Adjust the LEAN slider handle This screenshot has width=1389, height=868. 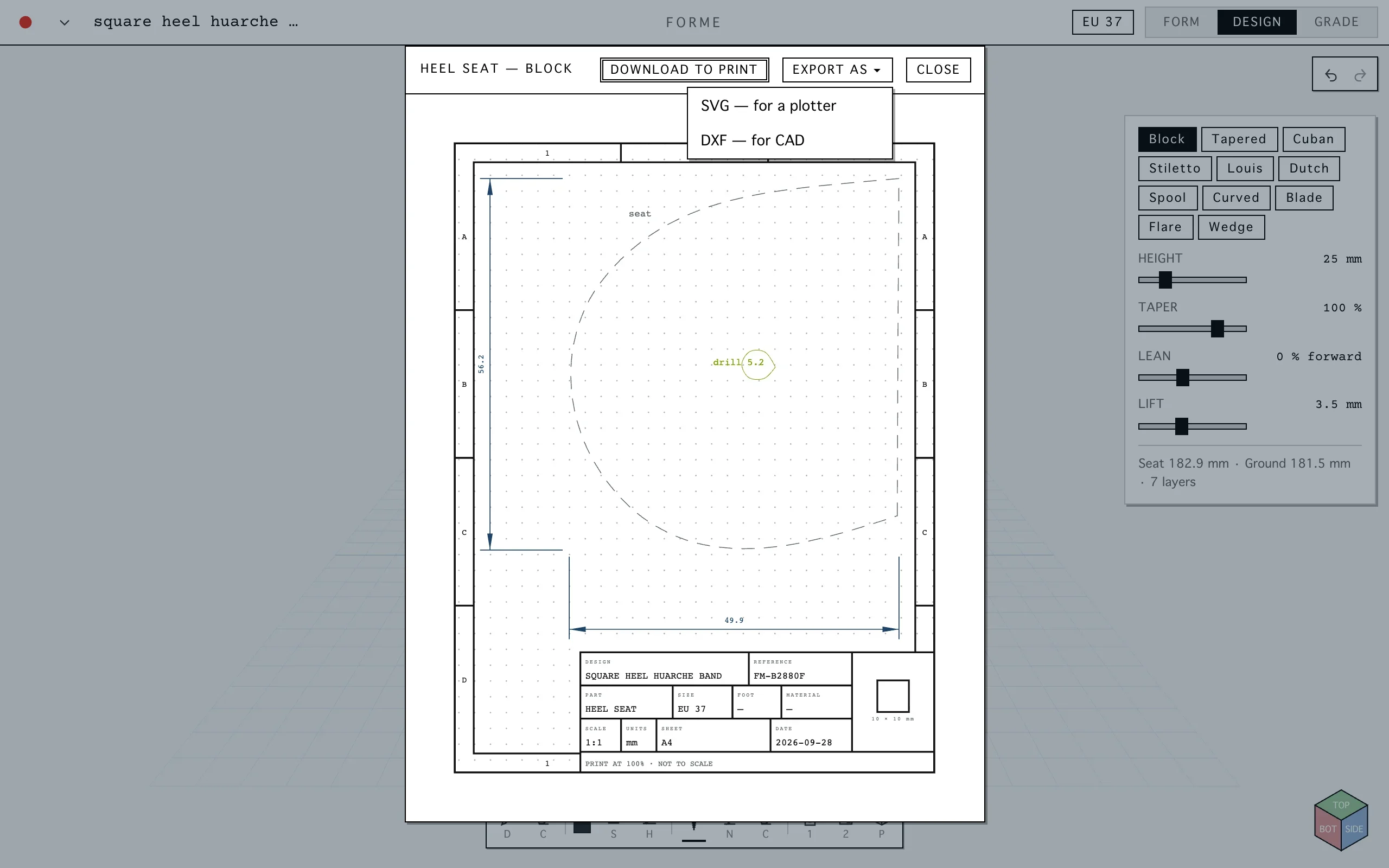coord(1182,377)
